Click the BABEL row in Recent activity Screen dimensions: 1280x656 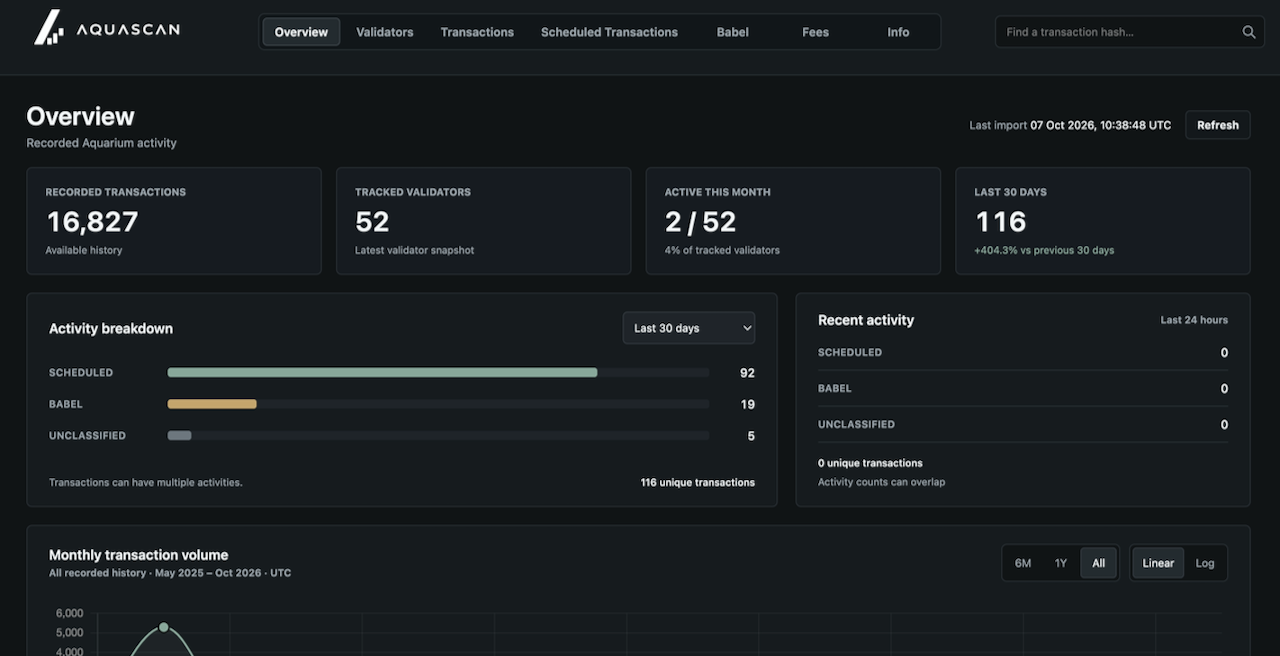click(1023, 388)
